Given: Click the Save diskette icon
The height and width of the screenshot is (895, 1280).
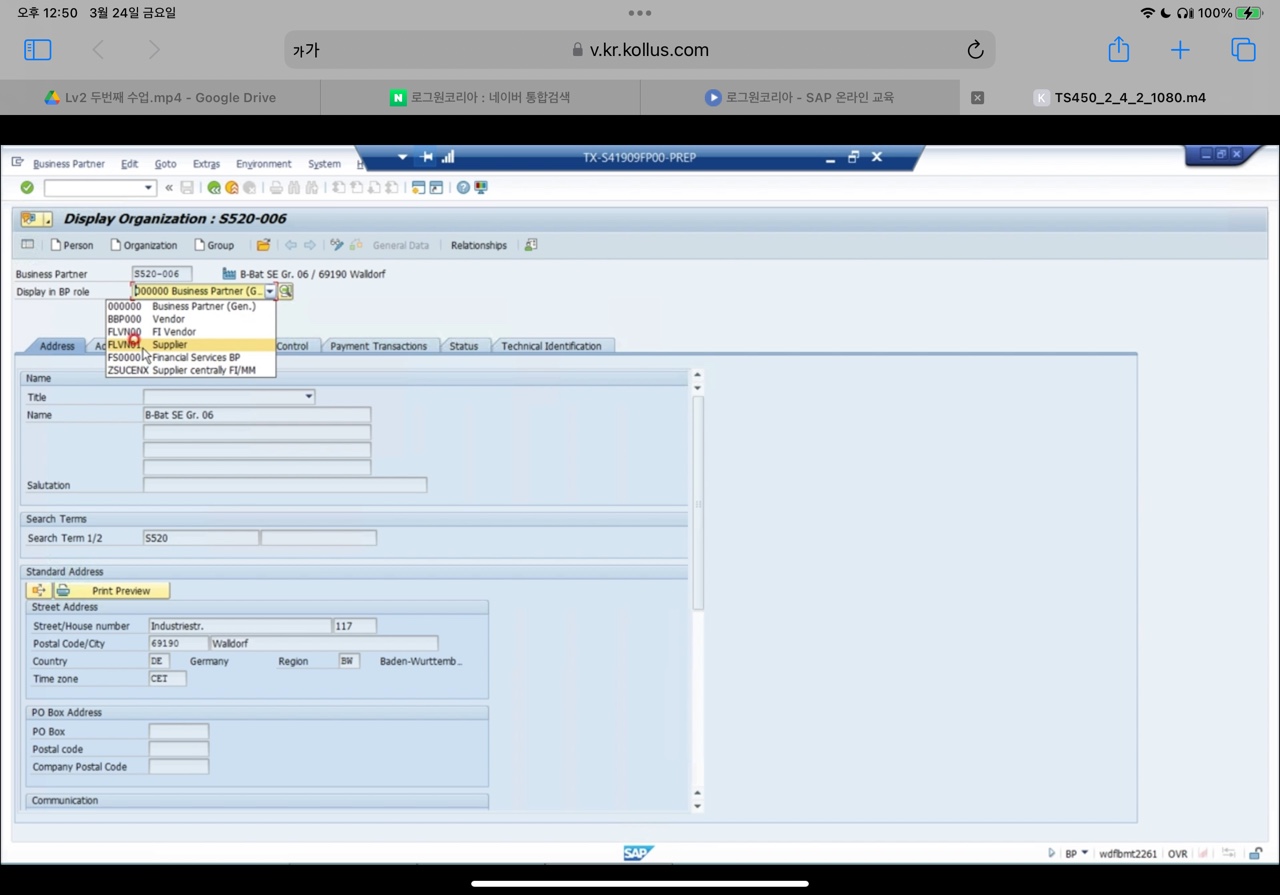Looking at the screenshot, I should (187, 187).
